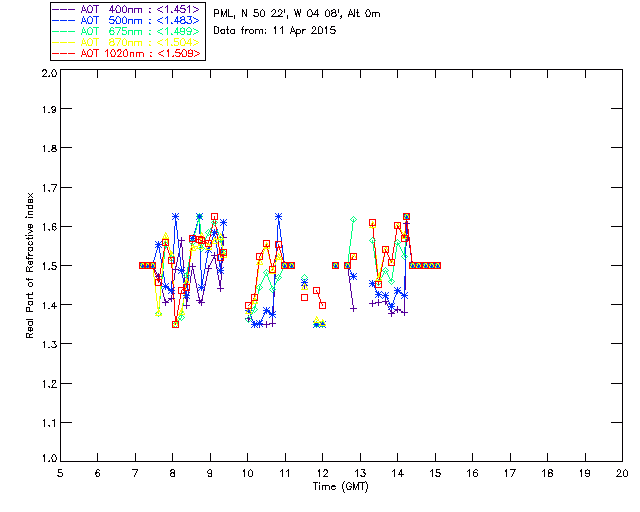Click the 'Real Part of Refractive index' axis label
The width and height of the screenshot is (640, 512).
pyautogui.click(x=29, y=265)
